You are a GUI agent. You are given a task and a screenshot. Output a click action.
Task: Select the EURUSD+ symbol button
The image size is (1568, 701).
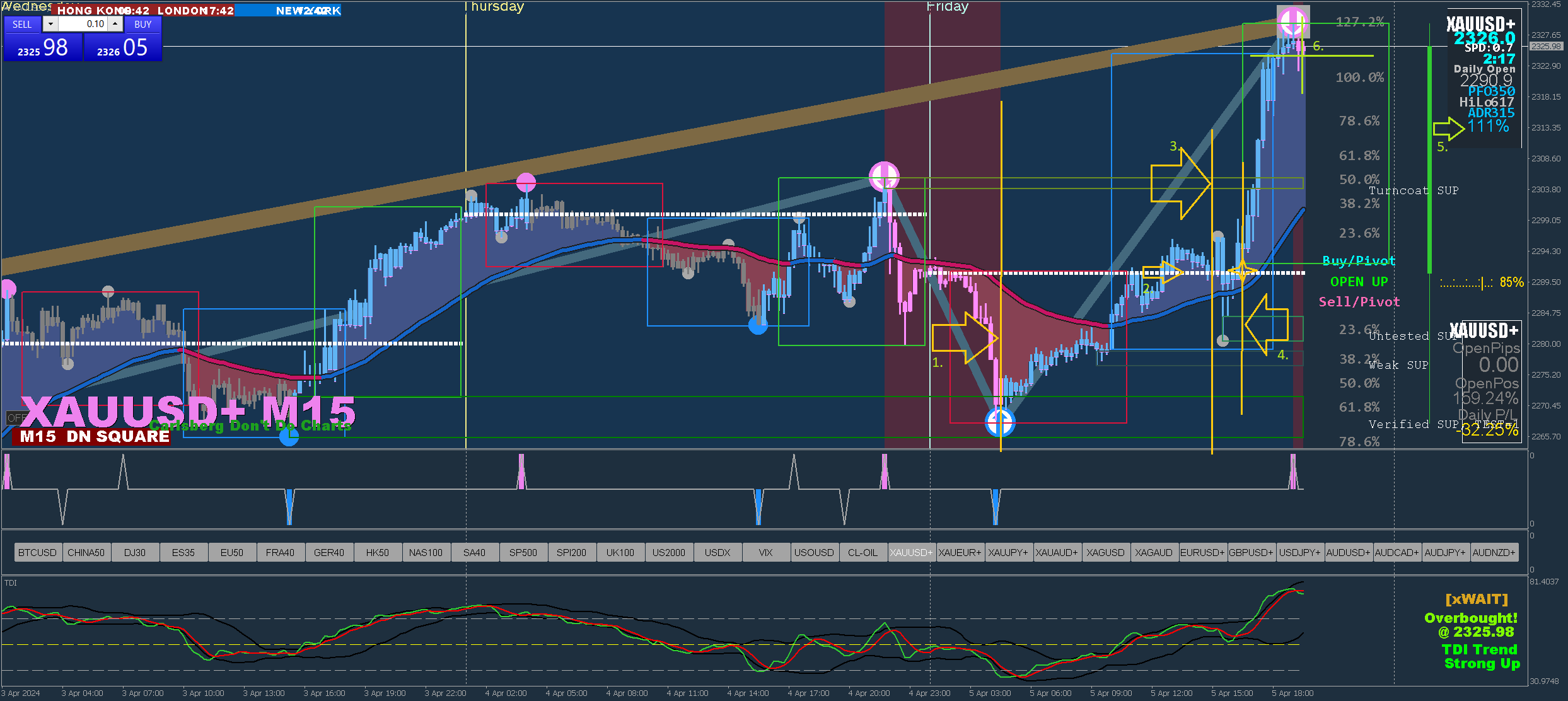coord(1202,553)
